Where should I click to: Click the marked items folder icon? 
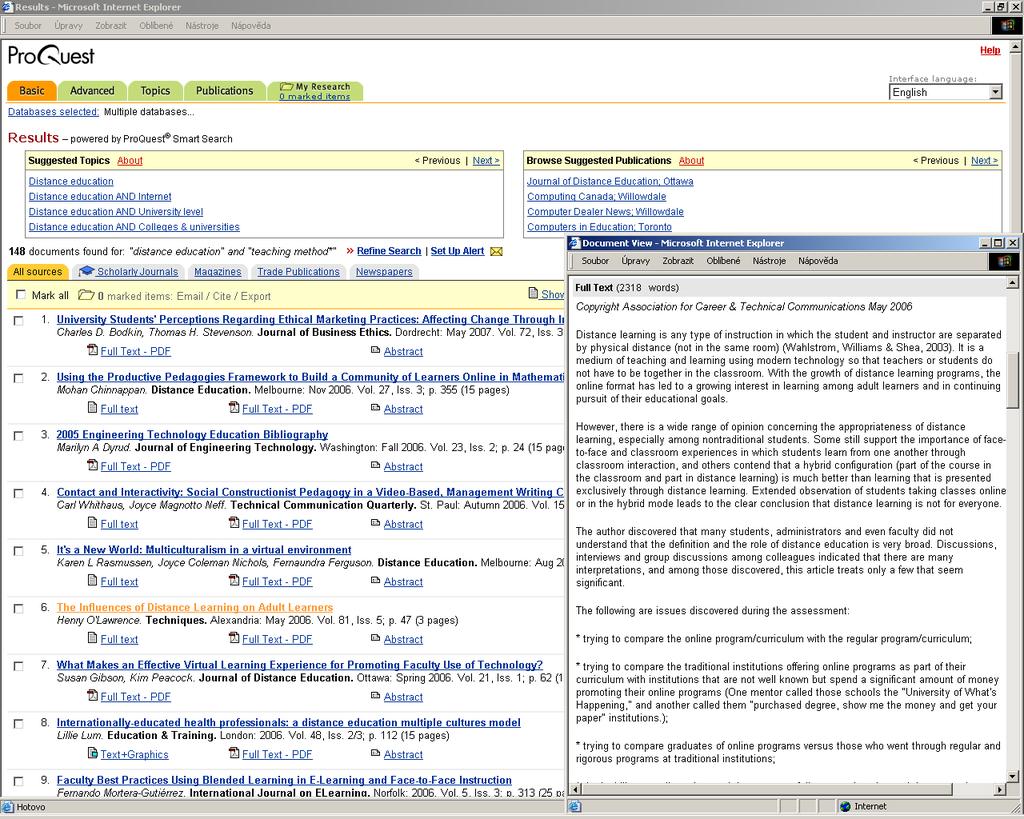(x=86, y=295)
